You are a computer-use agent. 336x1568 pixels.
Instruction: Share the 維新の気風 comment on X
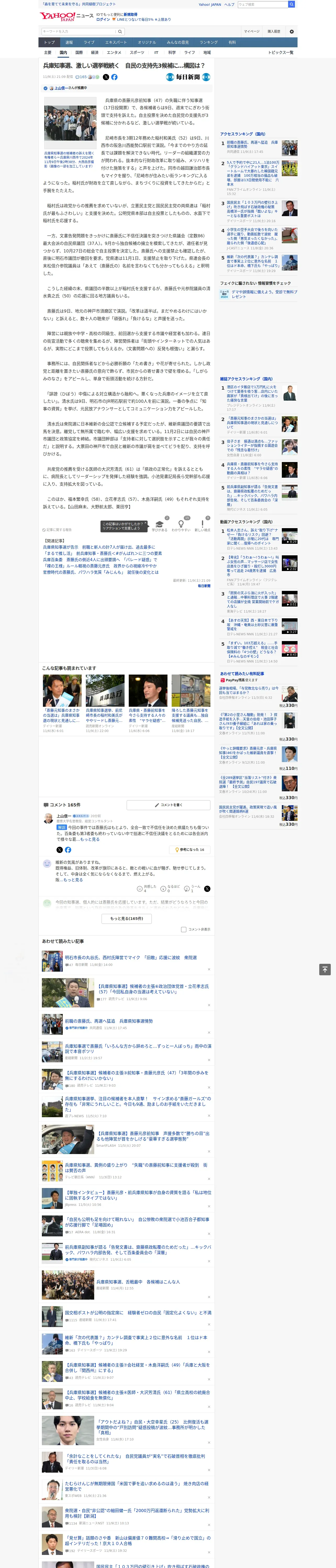click(207, 889)
